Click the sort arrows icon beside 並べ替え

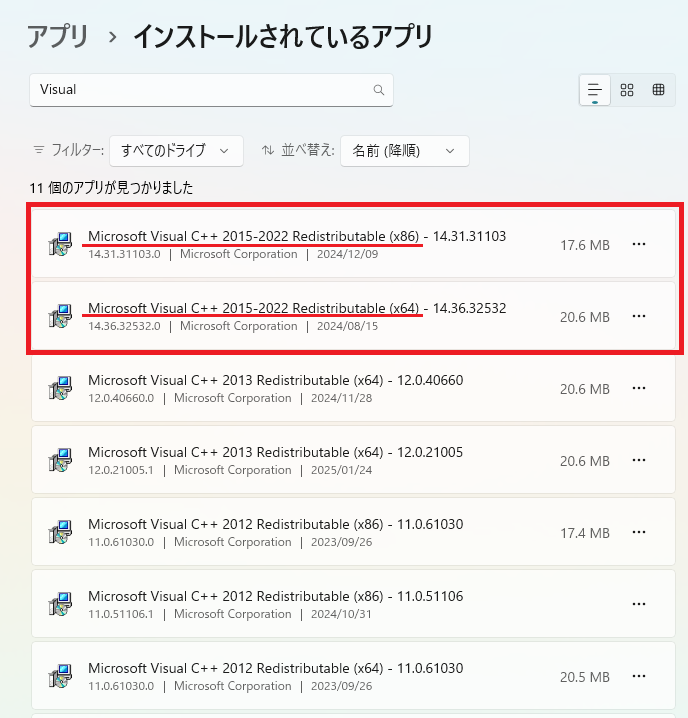click(268, 150)
